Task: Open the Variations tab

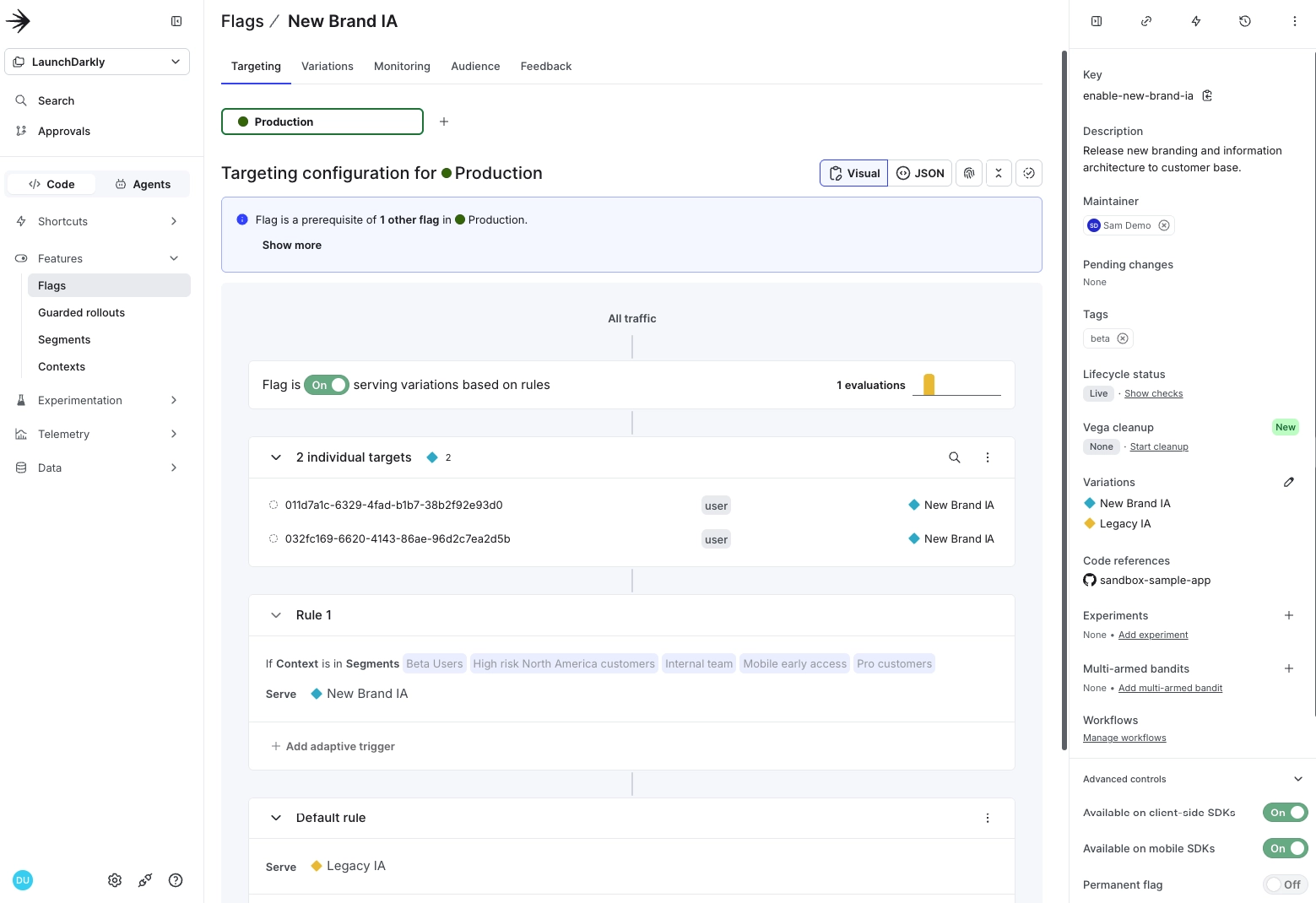Action: tap(328, 66)
